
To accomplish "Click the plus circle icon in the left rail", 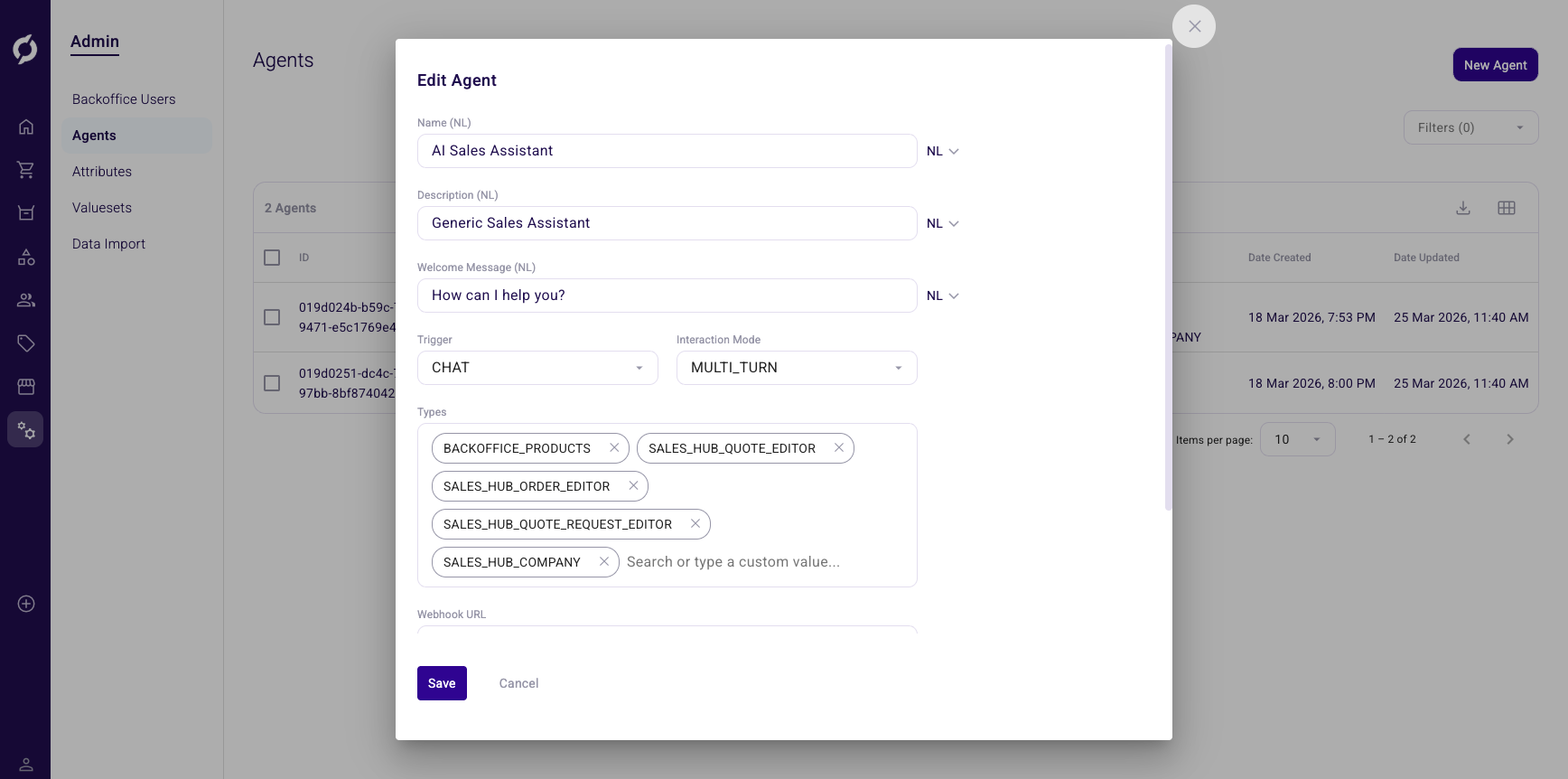I will [x=26, y=604].
